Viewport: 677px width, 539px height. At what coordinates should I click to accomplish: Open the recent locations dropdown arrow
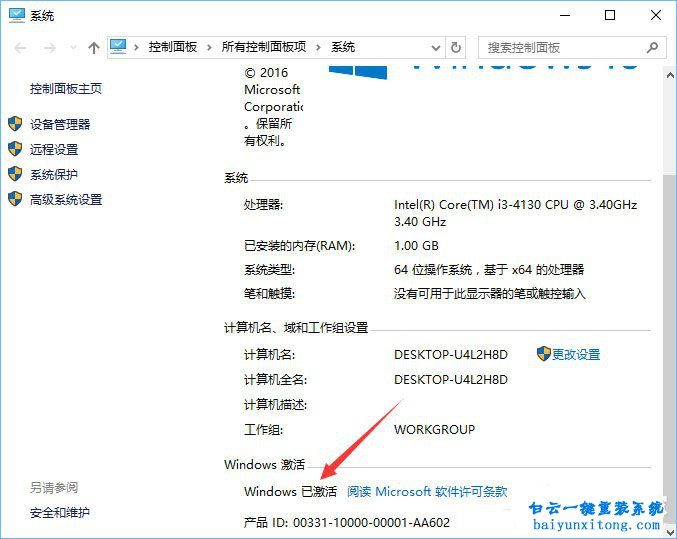pos(73,48)
